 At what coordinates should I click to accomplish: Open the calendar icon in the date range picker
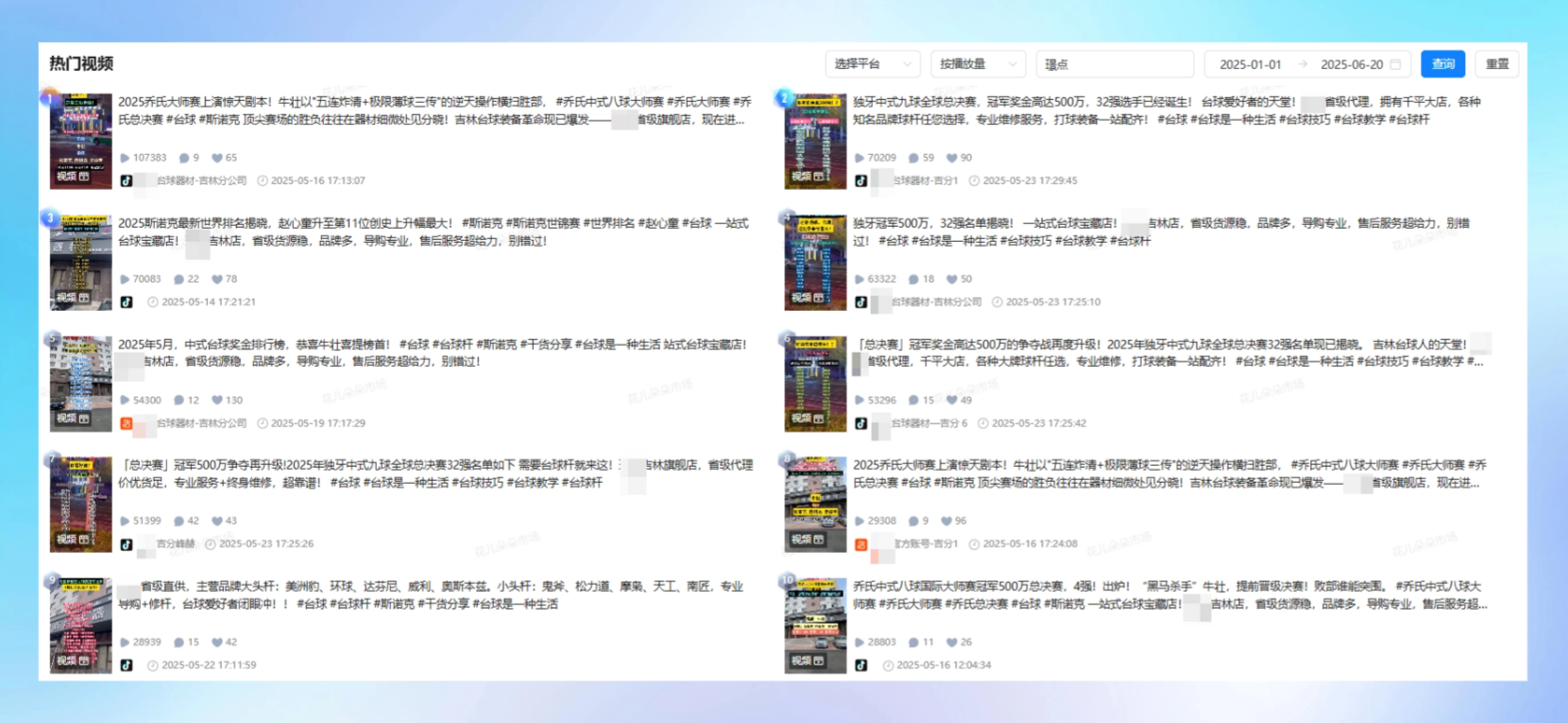pos(1396,64)
